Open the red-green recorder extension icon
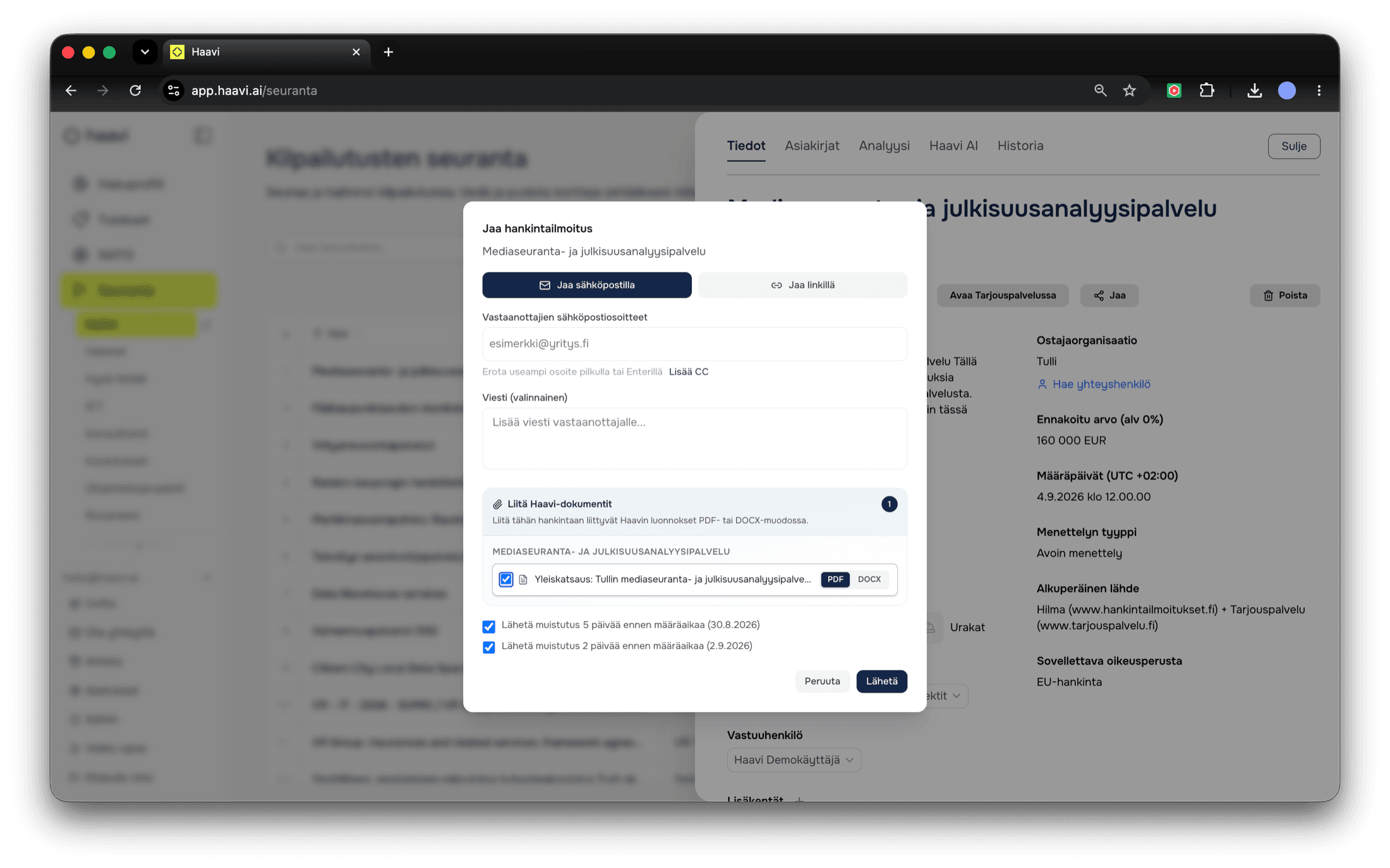Viewport: 1390px width, 868px height. (x=1174, y=90)
